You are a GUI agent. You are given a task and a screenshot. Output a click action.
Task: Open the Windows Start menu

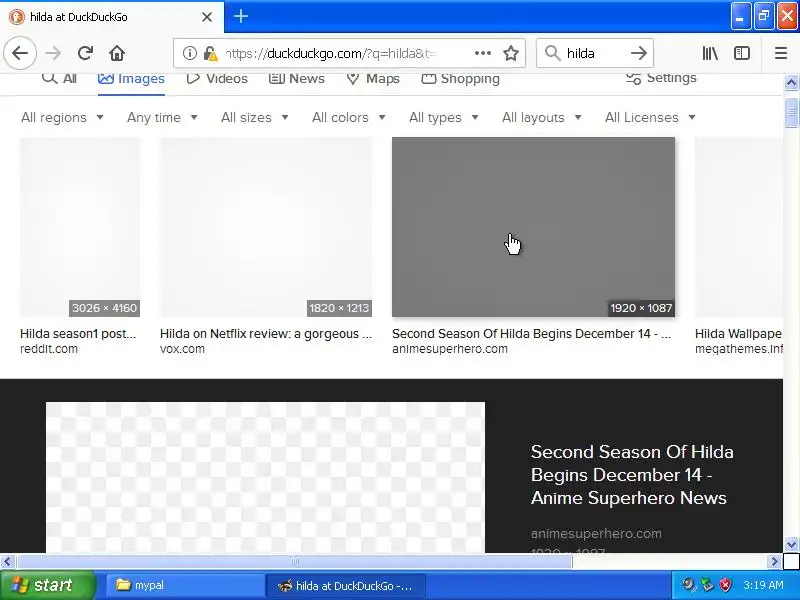point(48,585)
